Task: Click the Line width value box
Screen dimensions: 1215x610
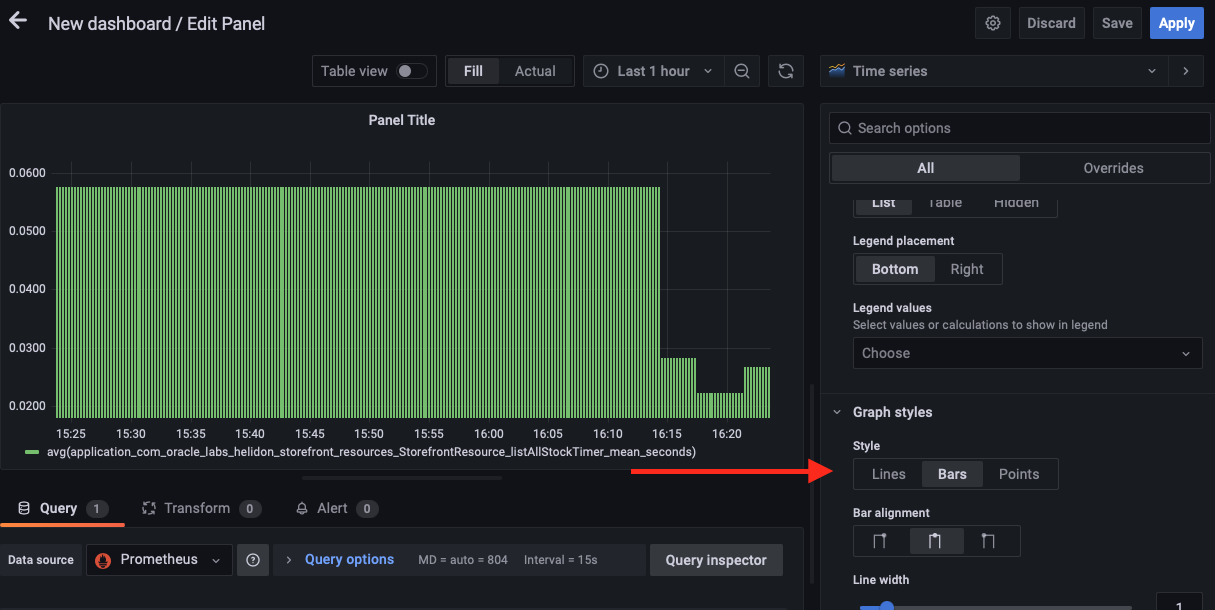Action: click(1180, 603)
